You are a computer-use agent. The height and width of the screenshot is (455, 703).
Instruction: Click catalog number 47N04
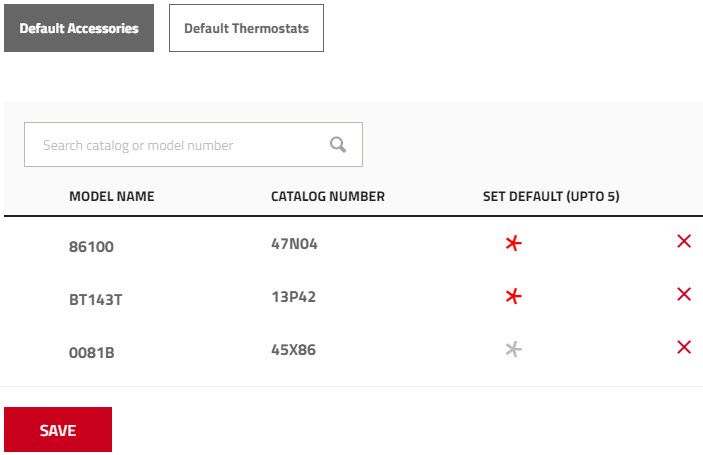coord(294,244)
